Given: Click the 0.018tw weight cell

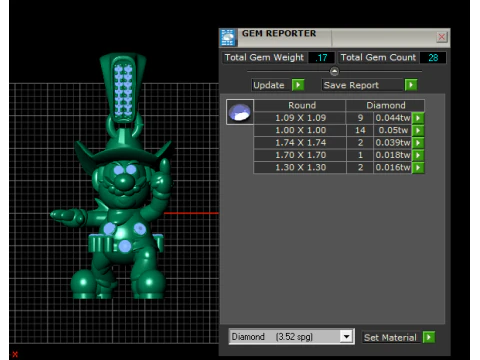Looking at the screenshot, I should [393, 155].
